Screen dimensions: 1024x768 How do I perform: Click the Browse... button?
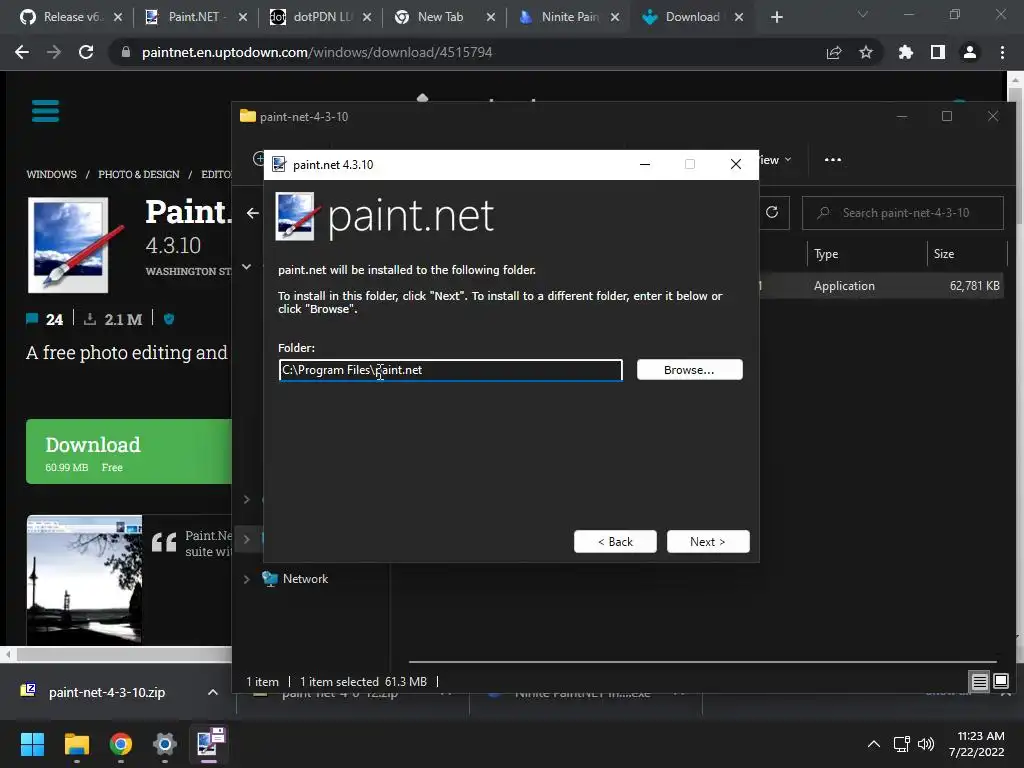click(x=690, y=370)
